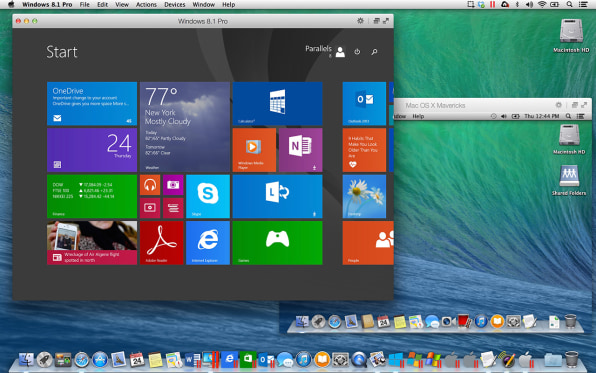The height and width of the screenshot is (373, 596).
Task: Open the Games tile
Action: coord(277,243)
